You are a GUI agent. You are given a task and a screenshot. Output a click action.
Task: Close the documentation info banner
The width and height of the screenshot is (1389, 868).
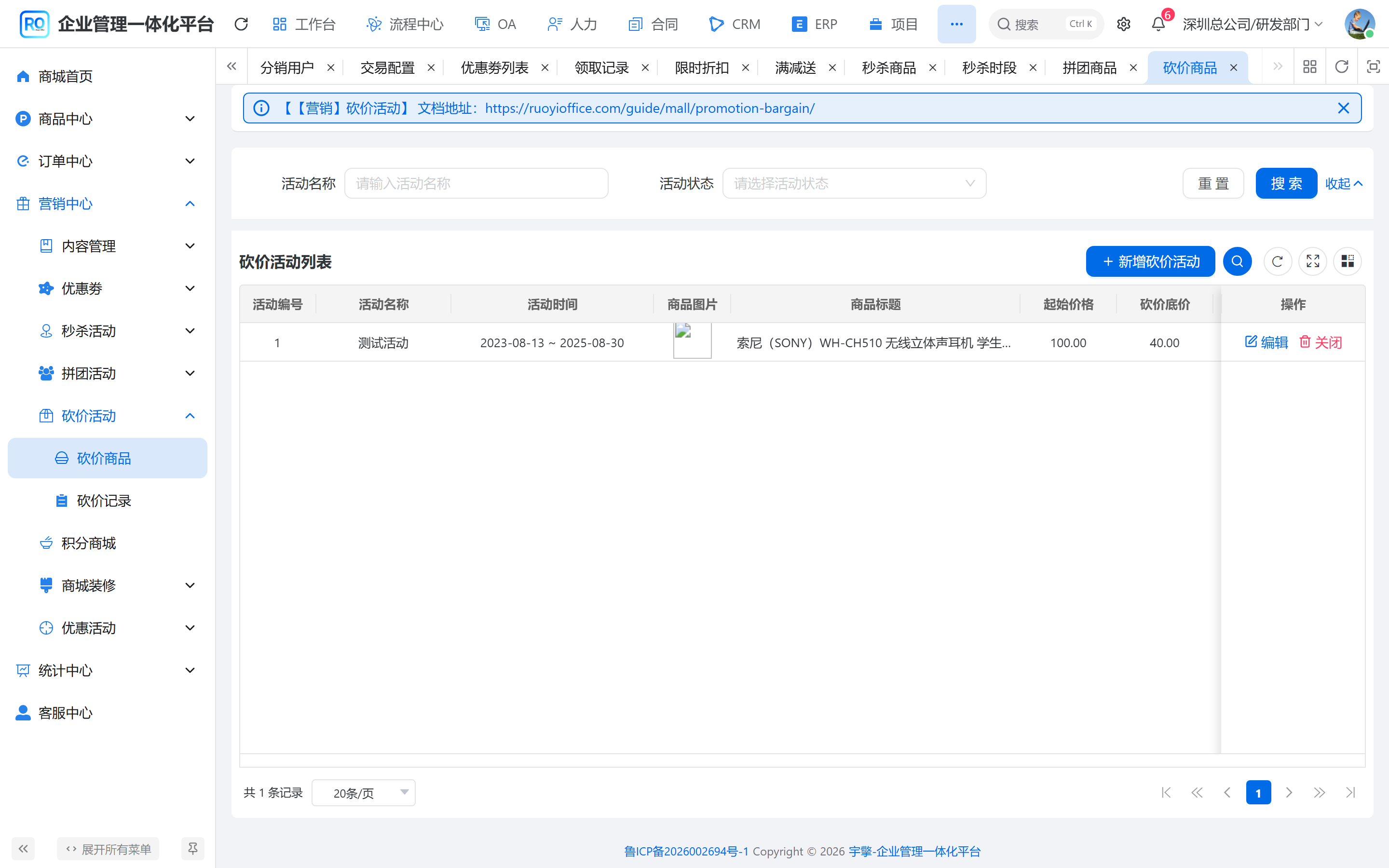[x=1343, y=108]
